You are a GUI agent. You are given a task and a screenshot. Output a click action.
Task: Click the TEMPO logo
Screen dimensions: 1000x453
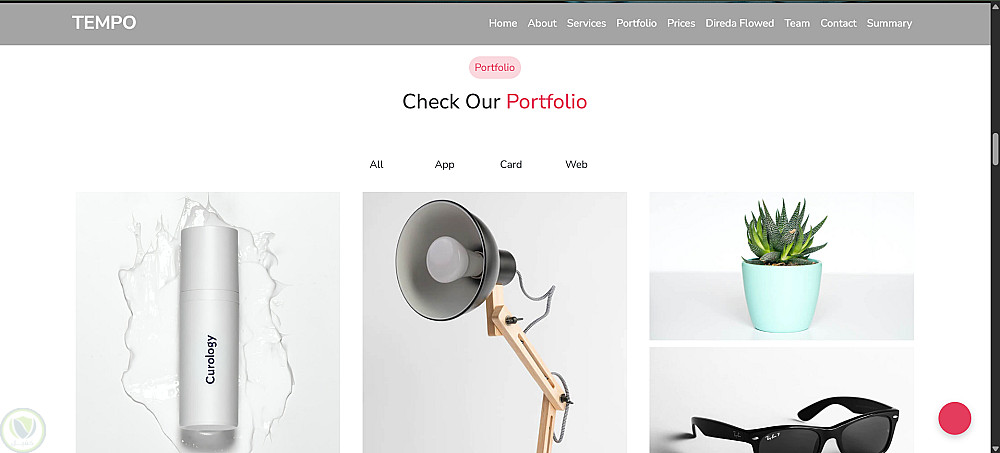pos(104,23)
